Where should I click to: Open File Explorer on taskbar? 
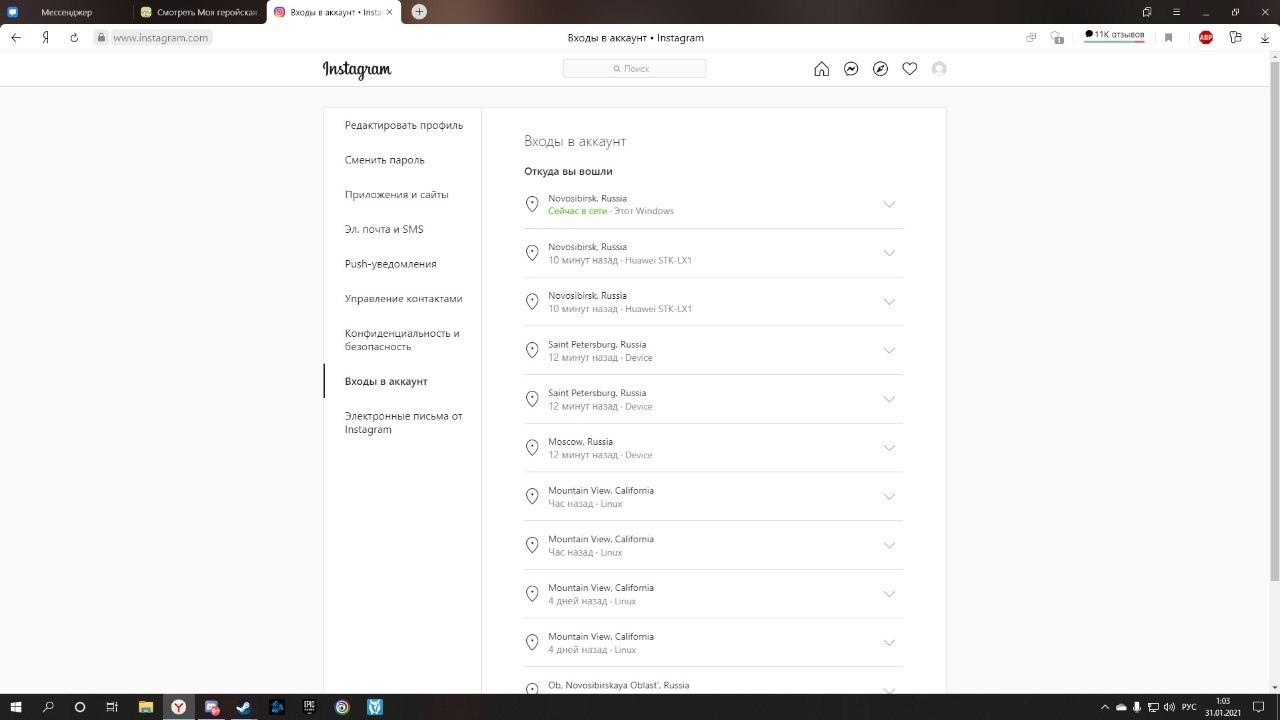tap(145, 707)
